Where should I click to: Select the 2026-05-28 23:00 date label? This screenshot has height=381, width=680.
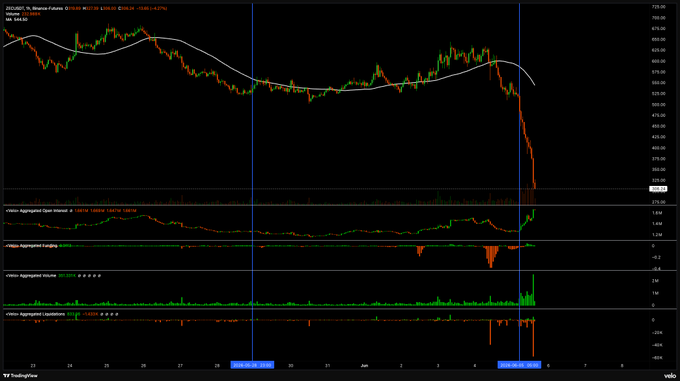coord(252,365)
